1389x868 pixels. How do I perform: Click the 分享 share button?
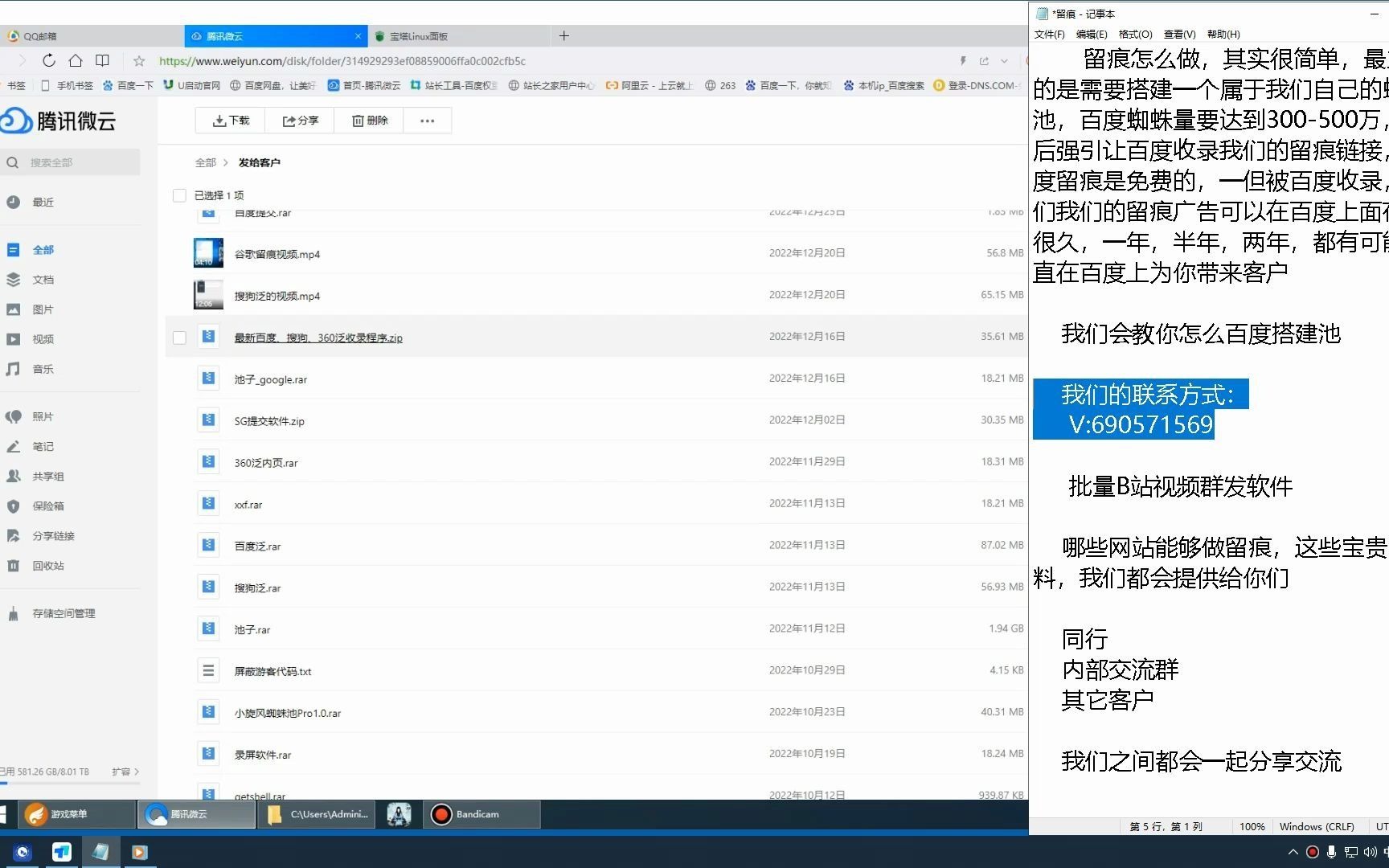coord(301,121)
